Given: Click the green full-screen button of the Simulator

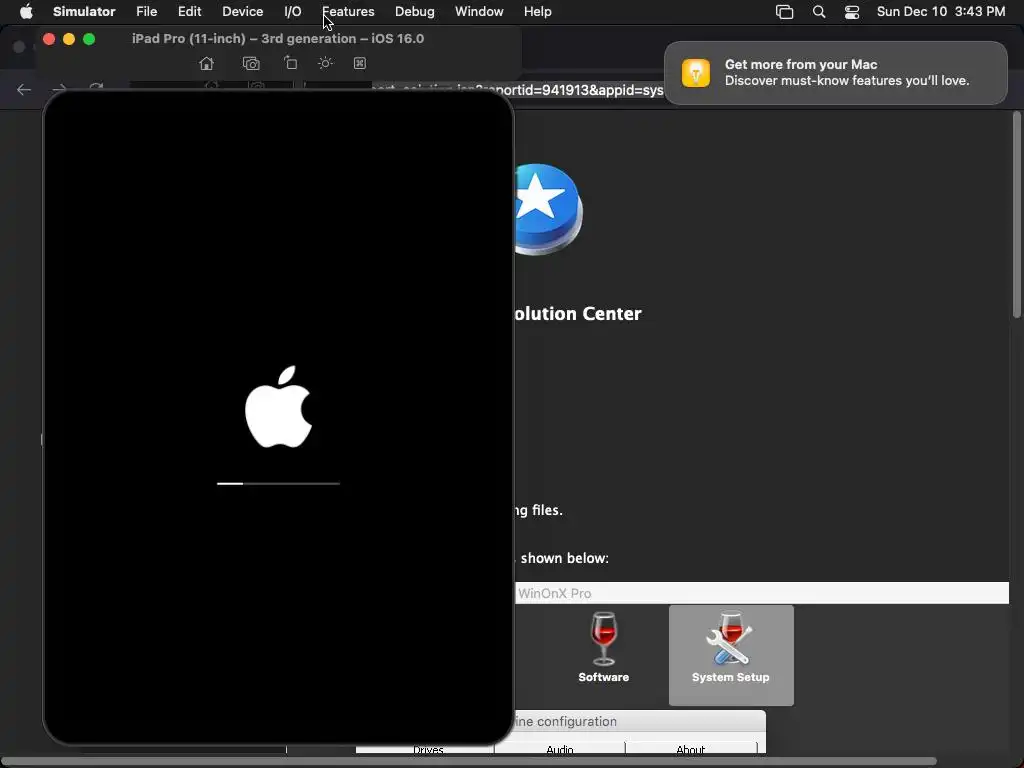Looking at the screenshot, I should (x=89, y=39).
